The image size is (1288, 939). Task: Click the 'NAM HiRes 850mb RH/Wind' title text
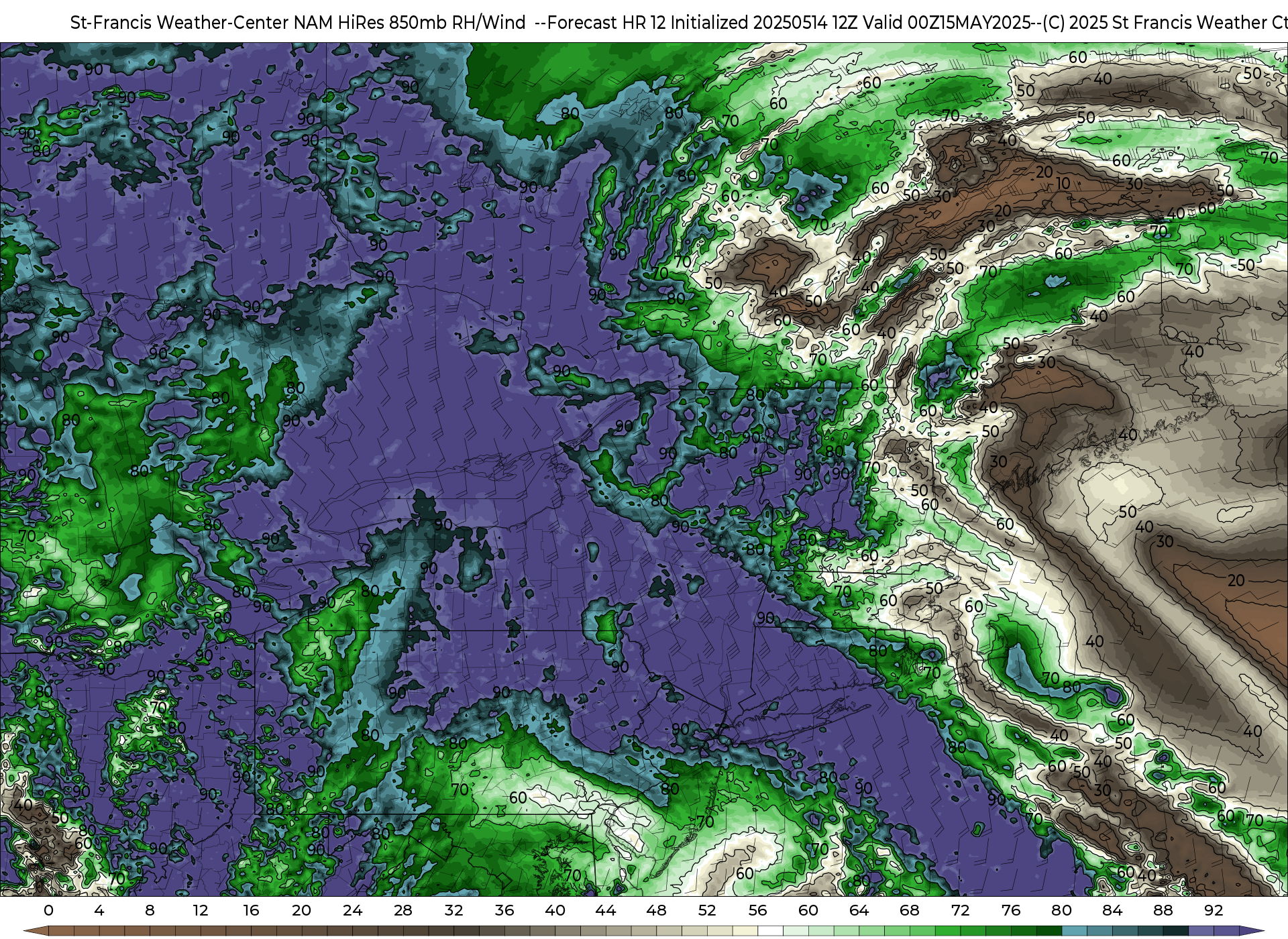point(410,23)
